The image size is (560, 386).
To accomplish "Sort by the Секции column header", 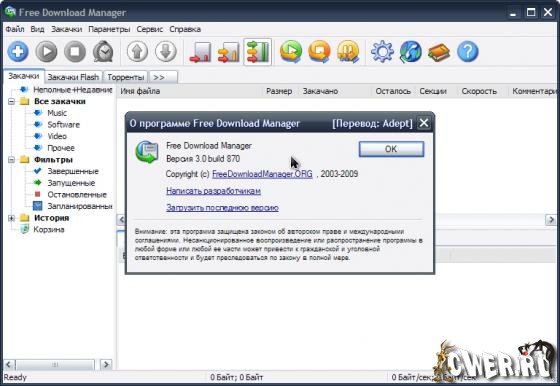I will pos(433,91).
